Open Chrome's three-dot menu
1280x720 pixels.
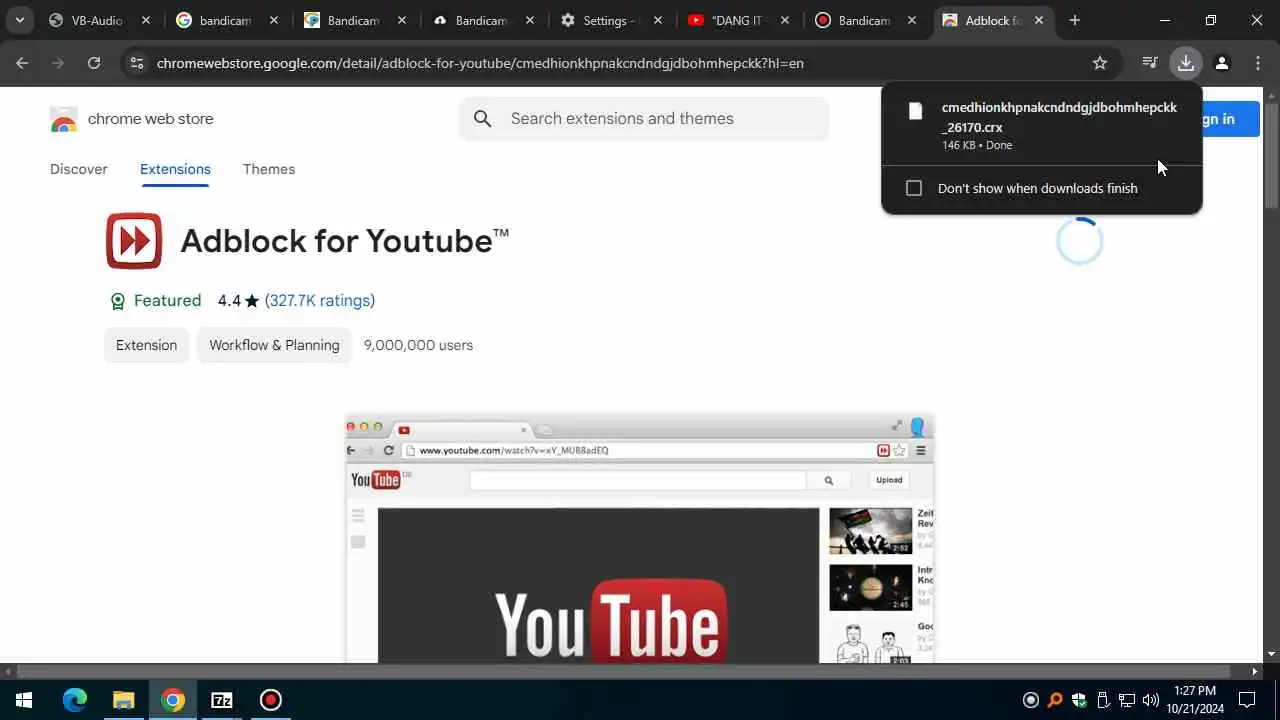(x=1258, y=63)
